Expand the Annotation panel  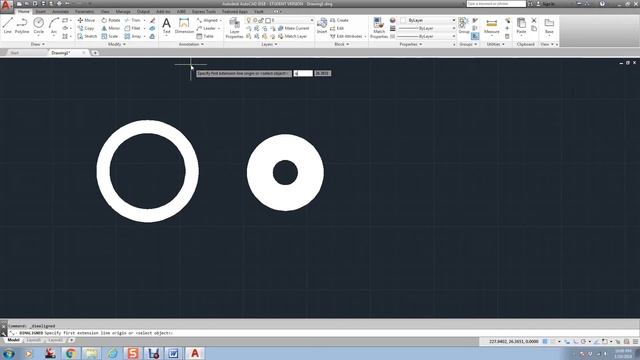click(191, 44)
